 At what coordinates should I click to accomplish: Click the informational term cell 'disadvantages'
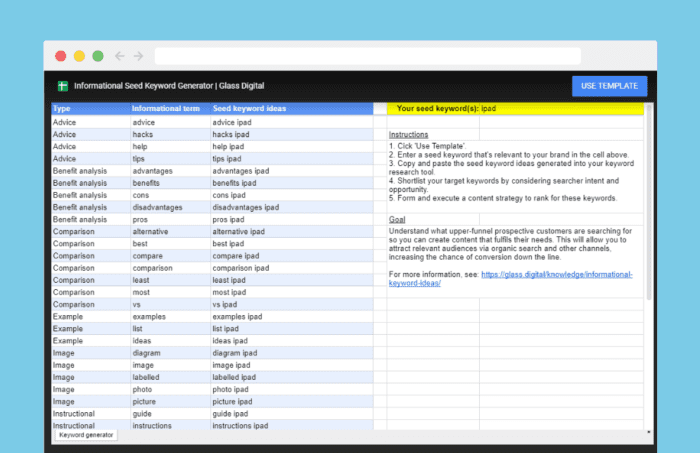[170, 207]
